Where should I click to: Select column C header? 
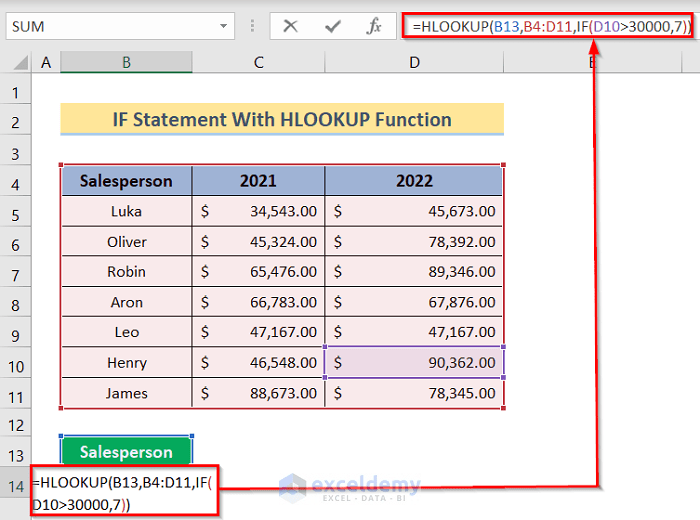click(x=258, y=62)
